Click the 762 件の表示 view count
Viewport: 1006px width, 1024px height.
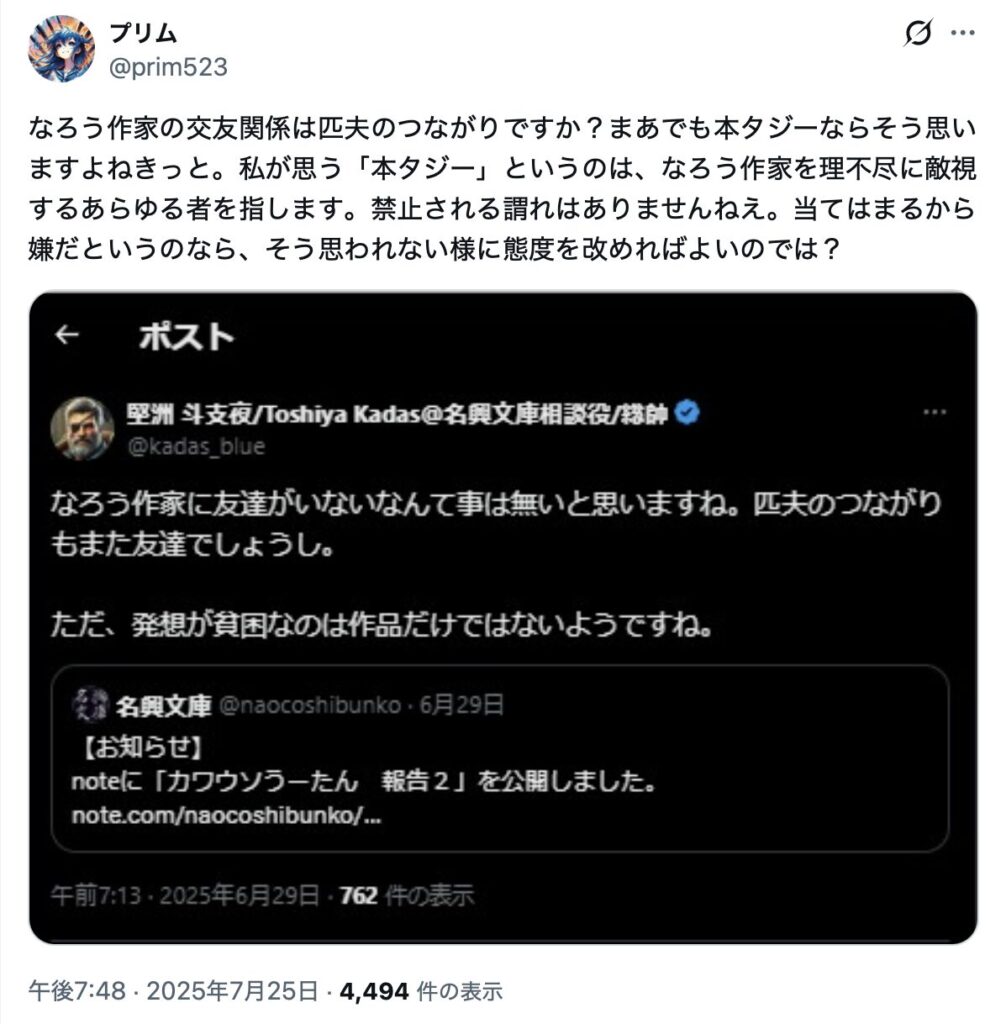(406, 894)
